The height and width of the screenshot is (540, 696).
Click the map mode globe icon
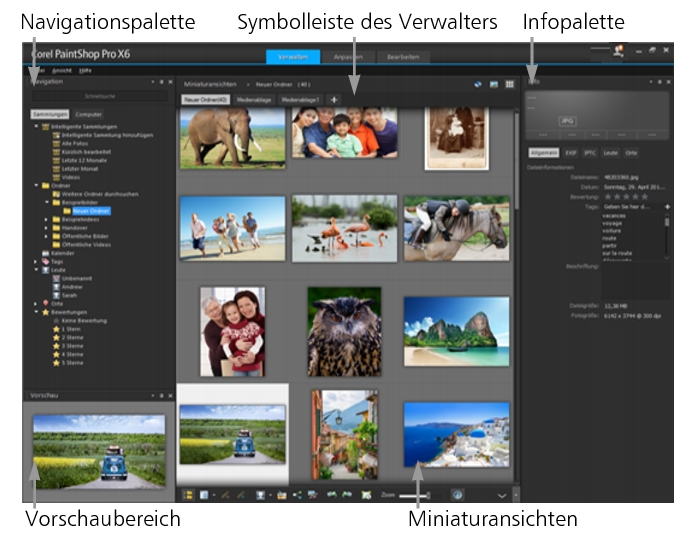(x=479, y=85)
